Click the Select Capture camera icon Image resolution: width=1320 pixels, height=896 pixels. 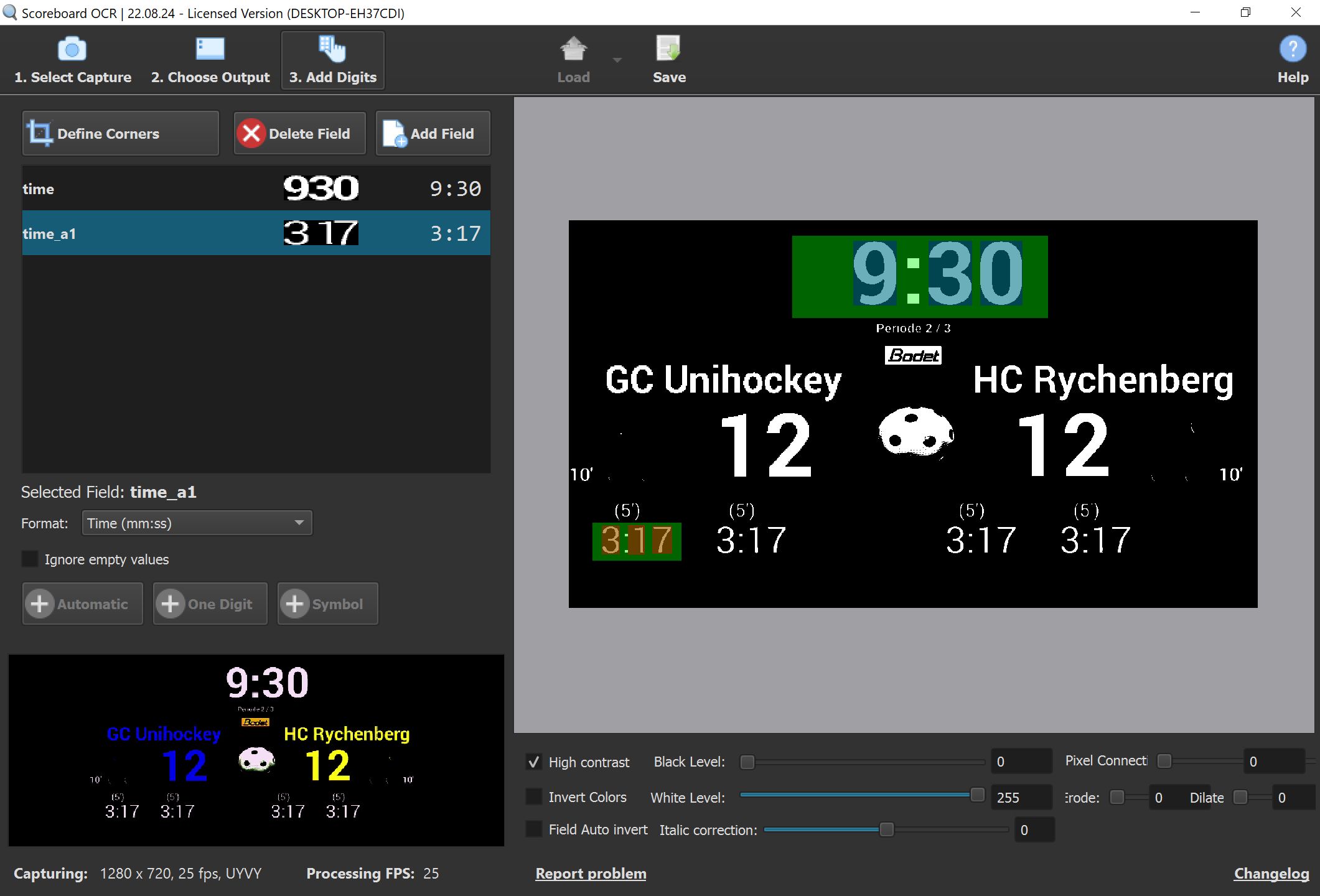[72, 49]
